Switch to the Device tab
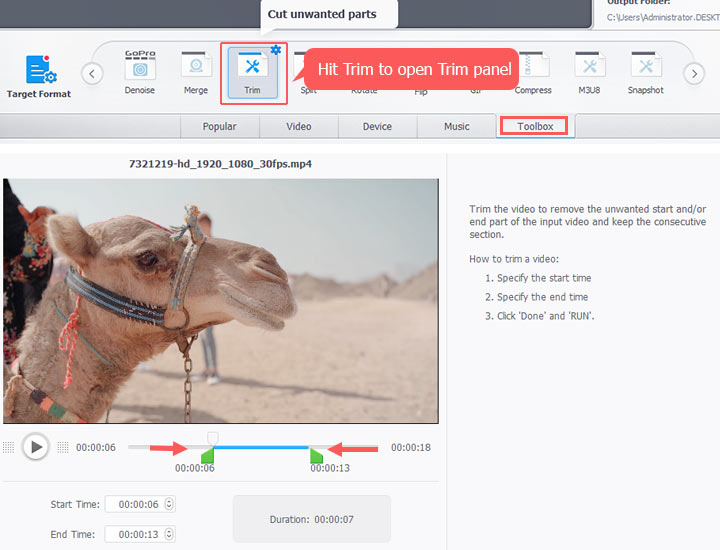Screen dimensions: 720x550 tap(377, 126)
